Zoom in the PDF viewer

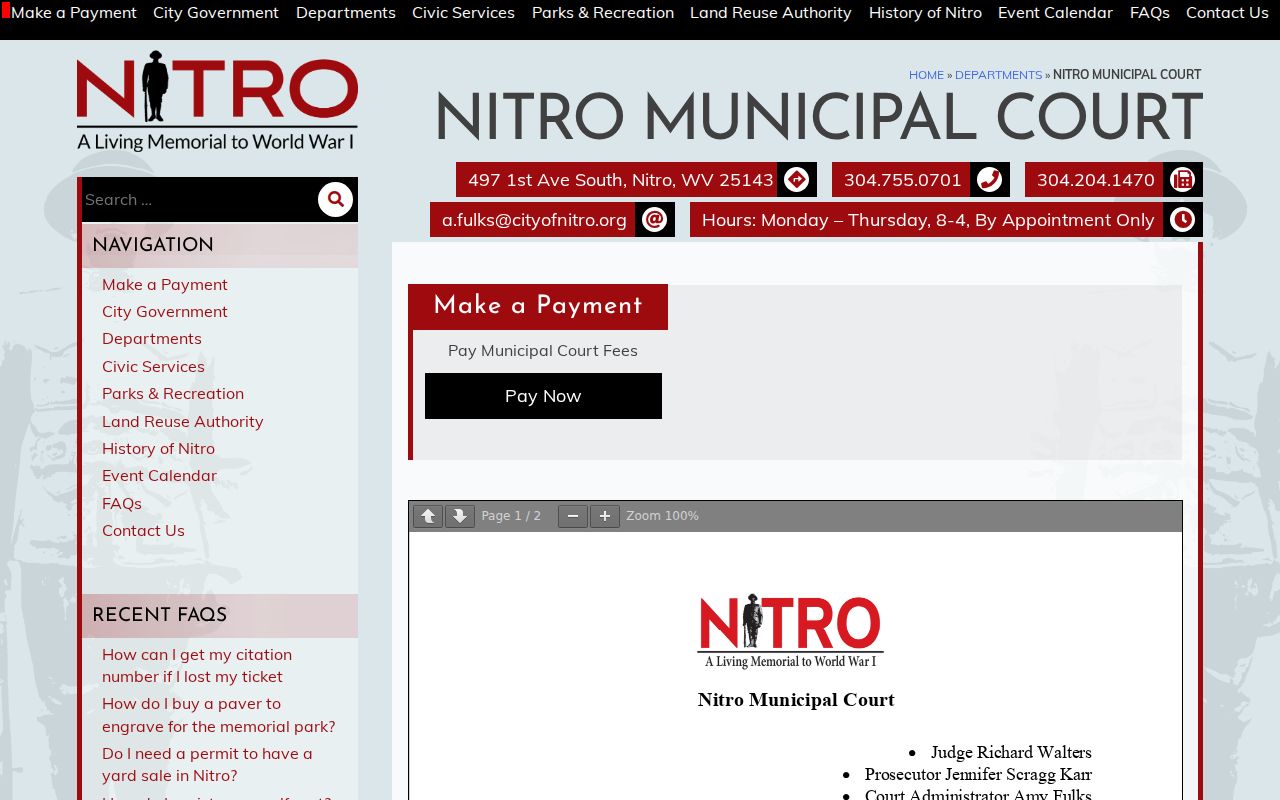[605, 516]
